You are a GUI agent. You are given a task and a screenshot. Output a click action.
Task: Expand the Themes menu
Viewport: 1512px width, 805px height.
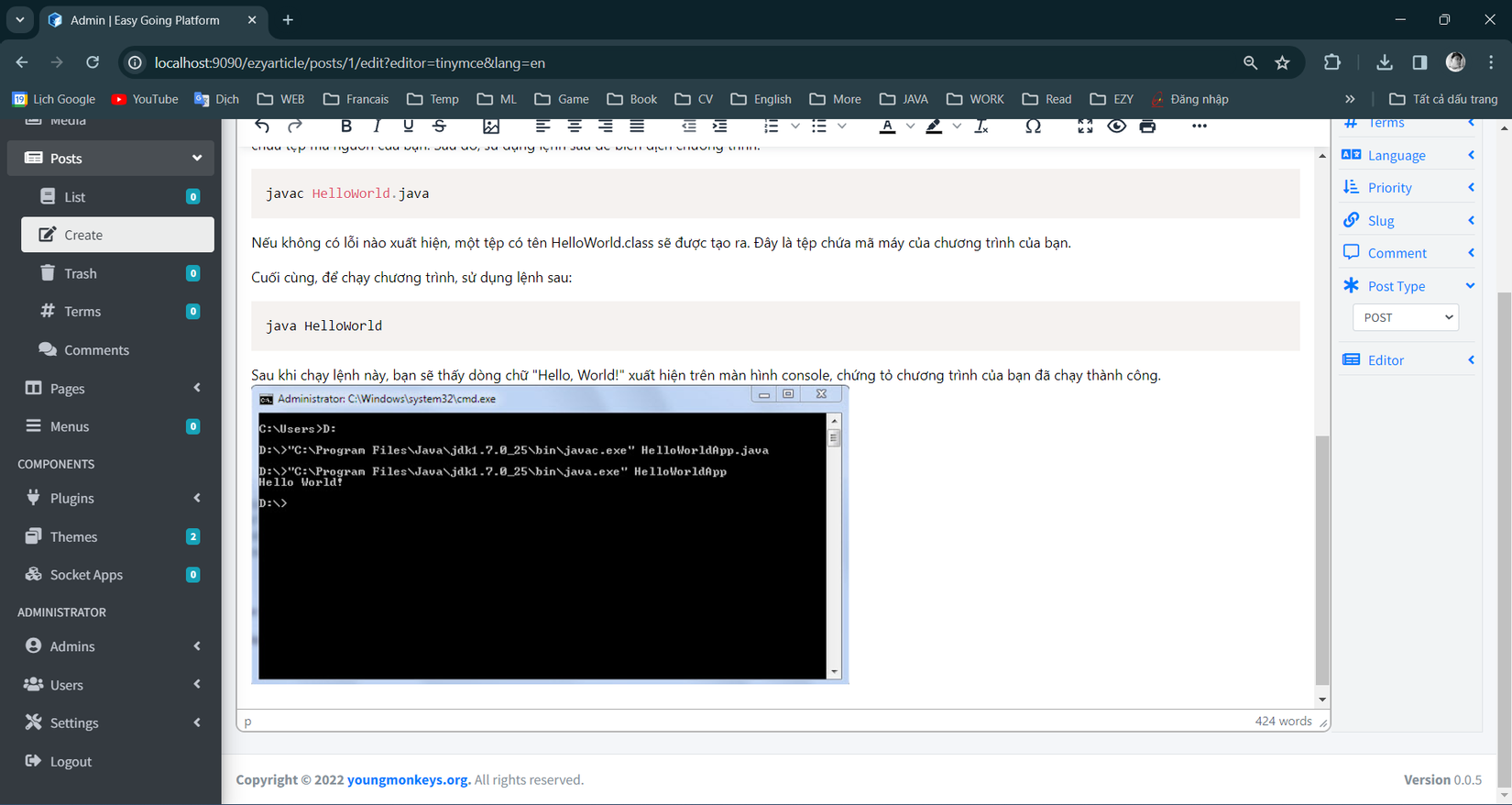111,536
